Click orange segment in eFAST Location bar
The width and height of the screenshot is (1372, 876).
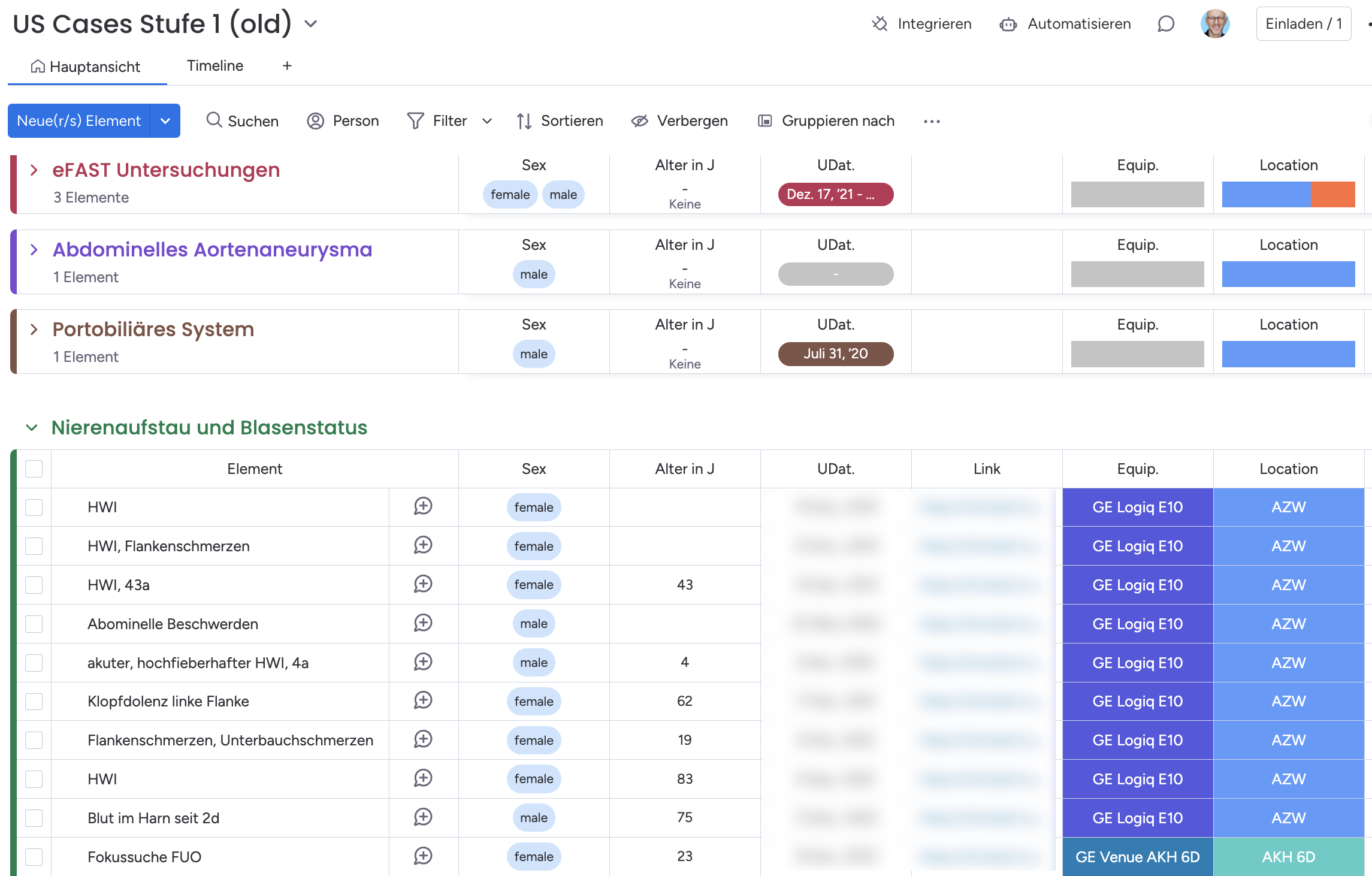pos(1332,195)
